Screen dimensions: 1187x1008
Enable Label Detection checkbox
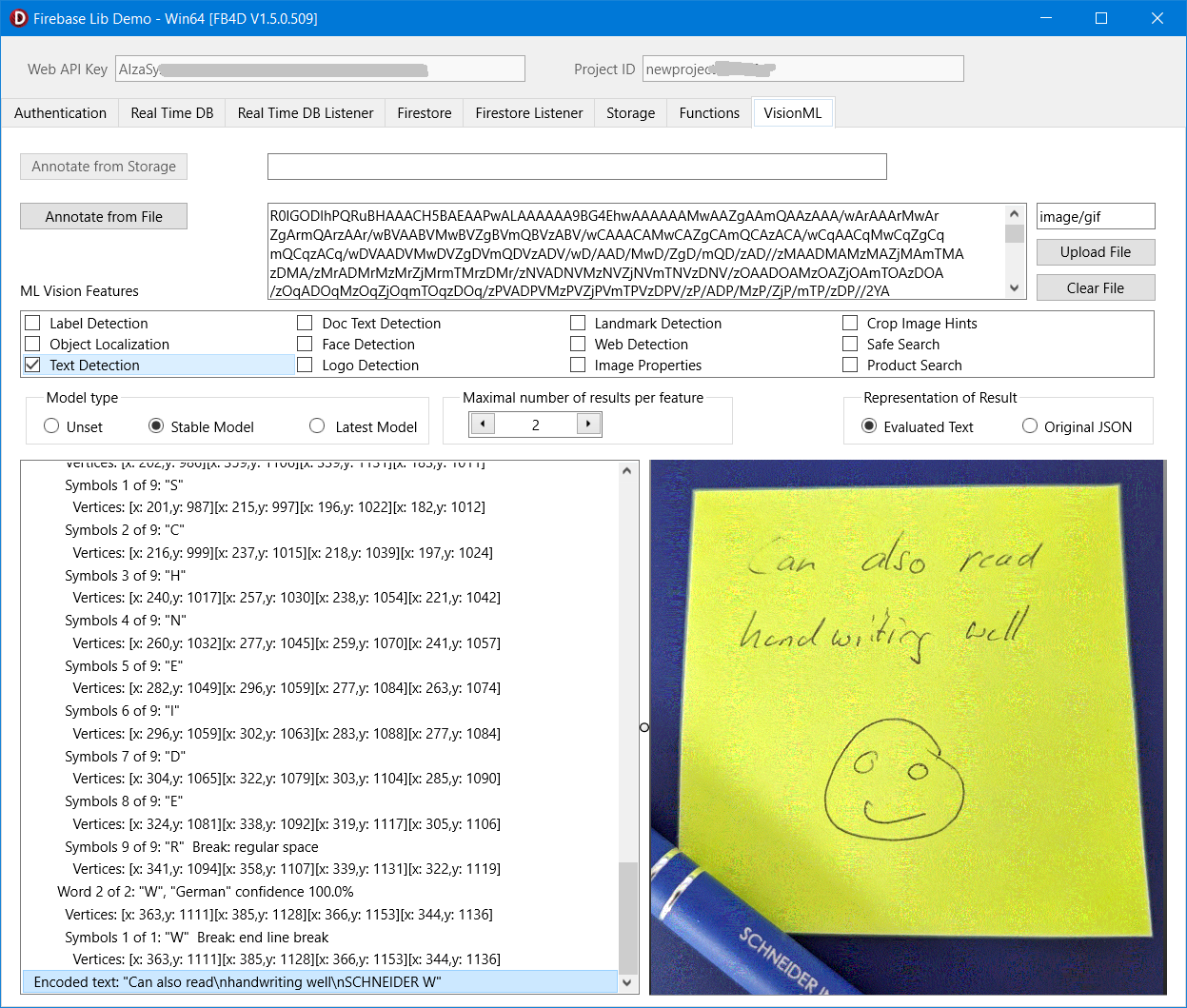32,323
